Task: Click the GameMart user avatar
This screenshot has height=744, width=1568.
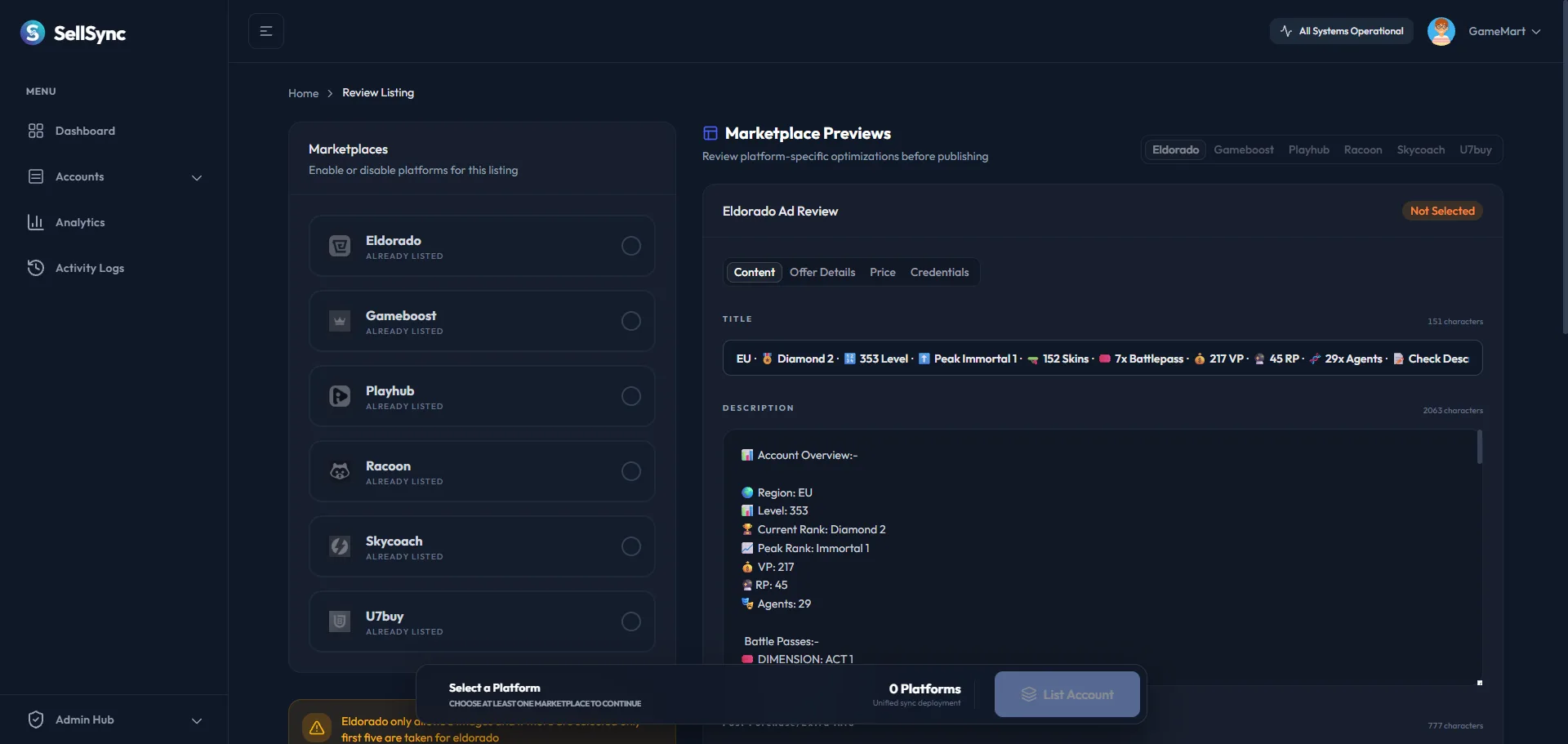Action: click(1441, 31)
